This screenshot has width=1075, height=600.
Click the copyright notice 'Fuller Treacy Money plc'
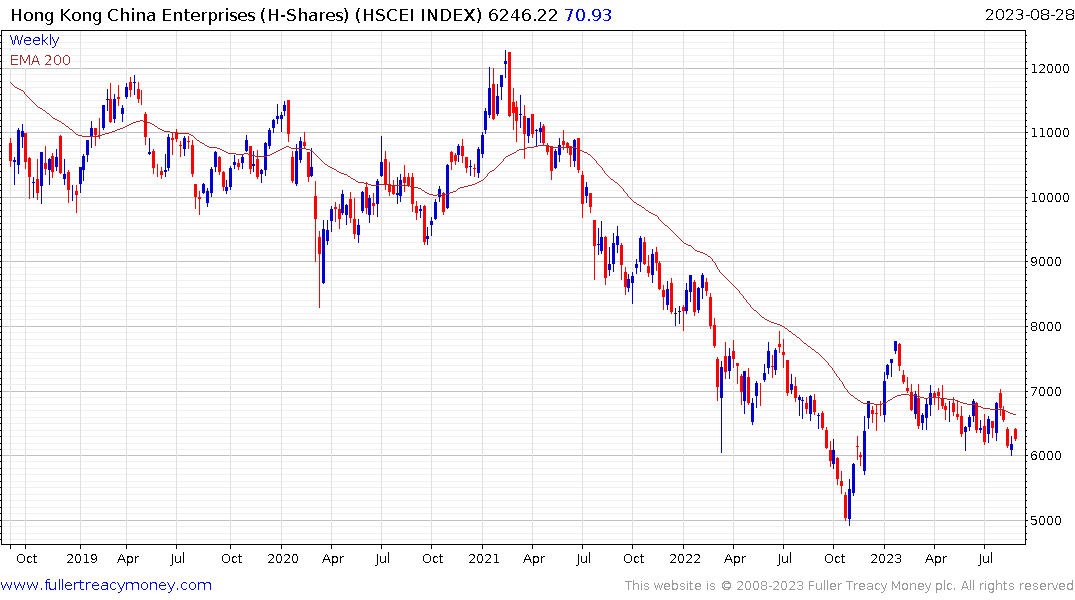point(882,586)
